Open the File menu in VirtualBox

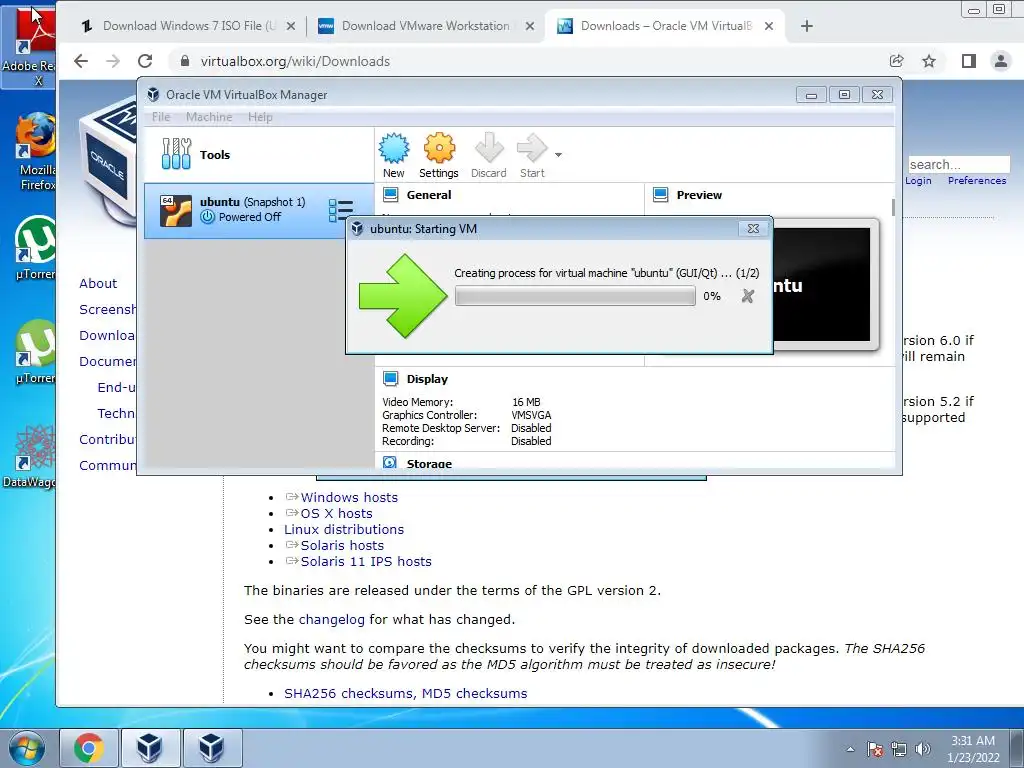click(x=161, y=117)
